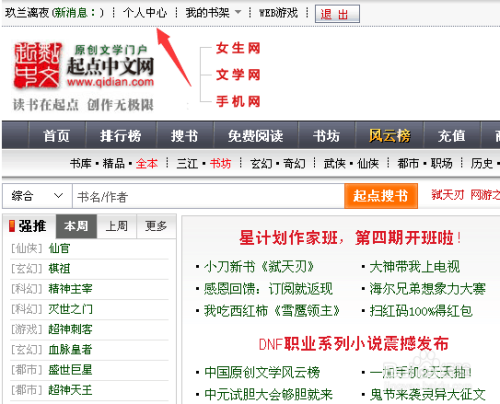Viewport: 500px width, 404px height.
Task: Expand the 综合 search type dropdown
Action: coord(37,196)
